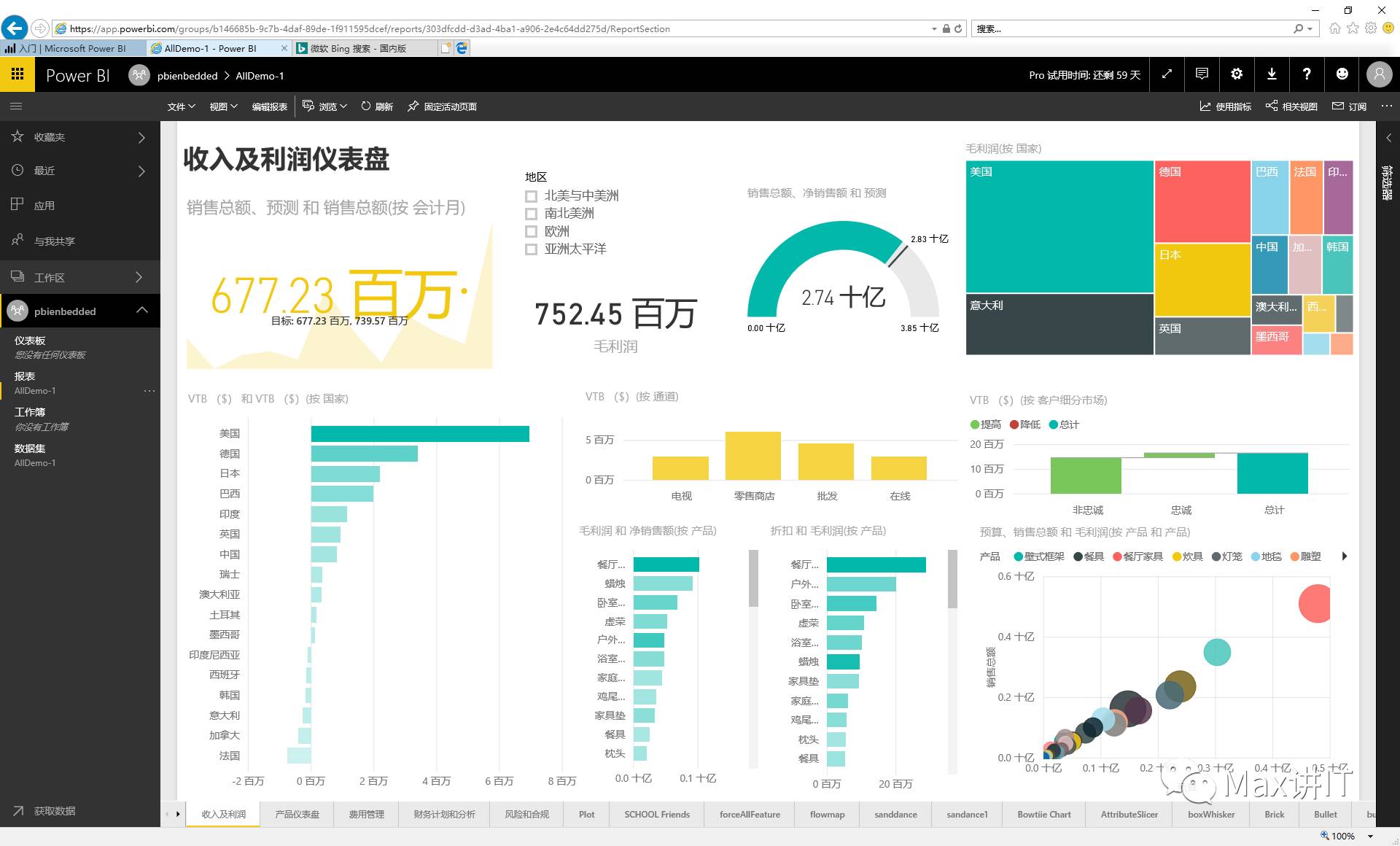Expand the 收藏夹 favorites chevron
Screen dimensions: 1400x846
141,137
